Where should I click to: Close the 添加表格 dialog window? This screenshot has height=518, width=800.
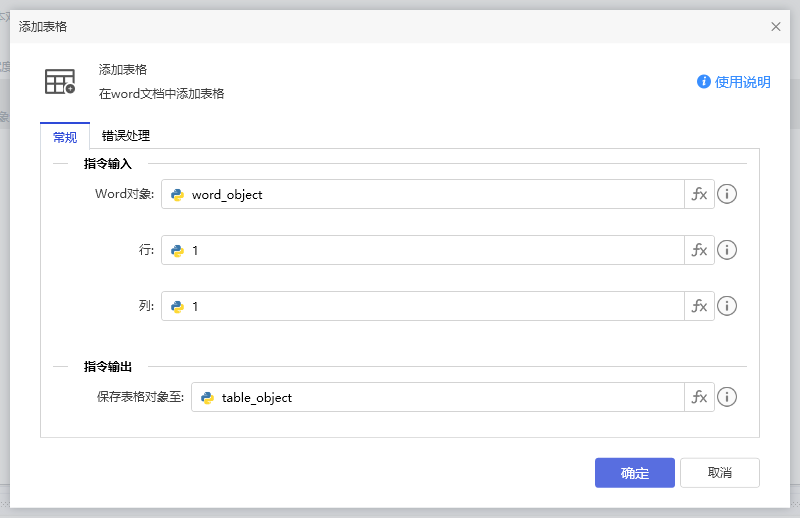[776, 27]
